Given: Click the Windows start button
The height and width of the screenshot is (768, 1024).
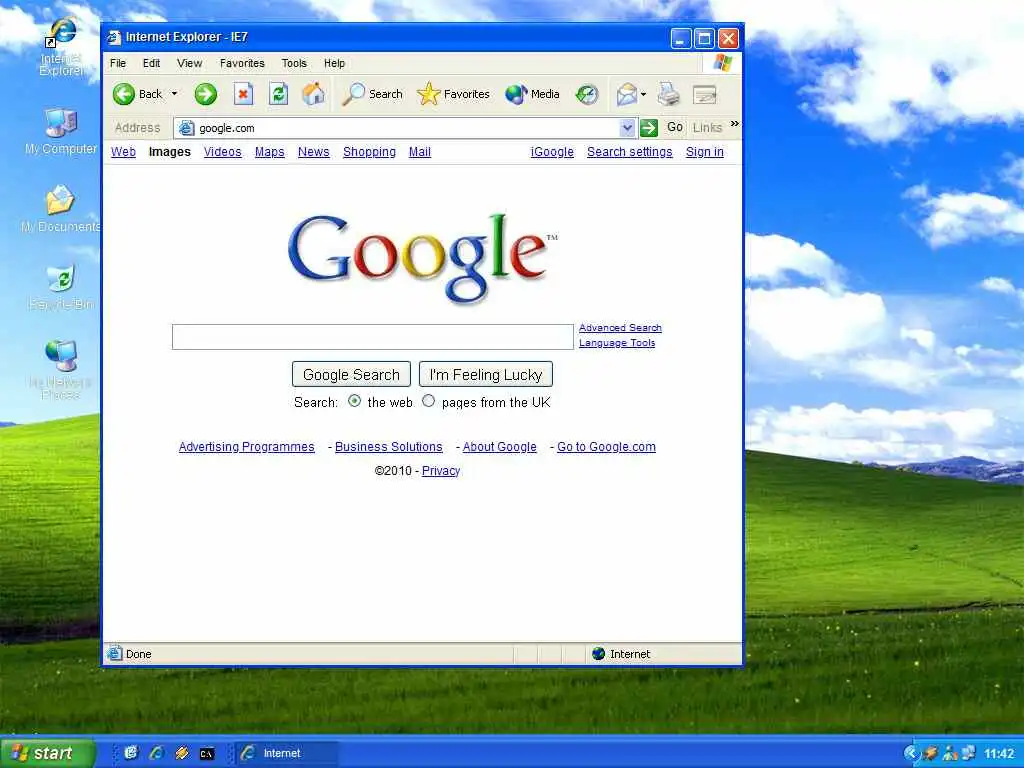Looking at the screenshot, I should tap(47, 753).
